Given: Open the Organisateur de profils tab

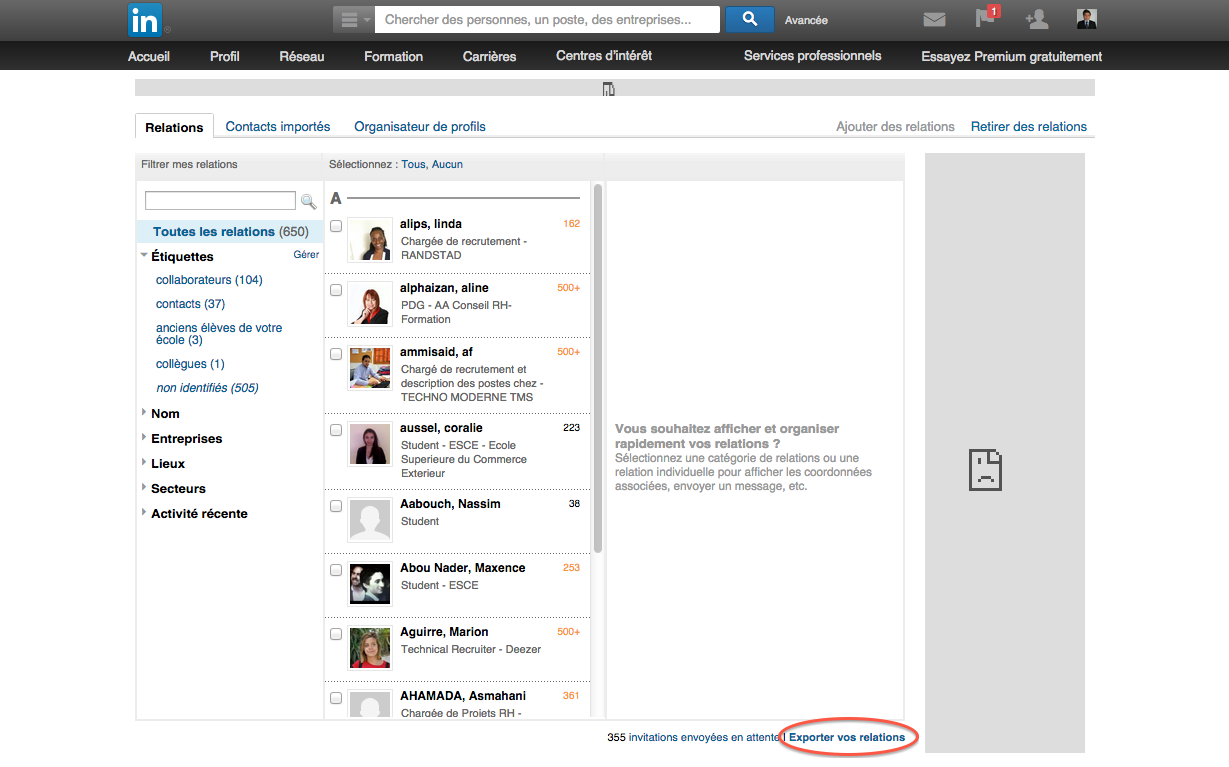Looking at the screenshot, I should [420, 126].
